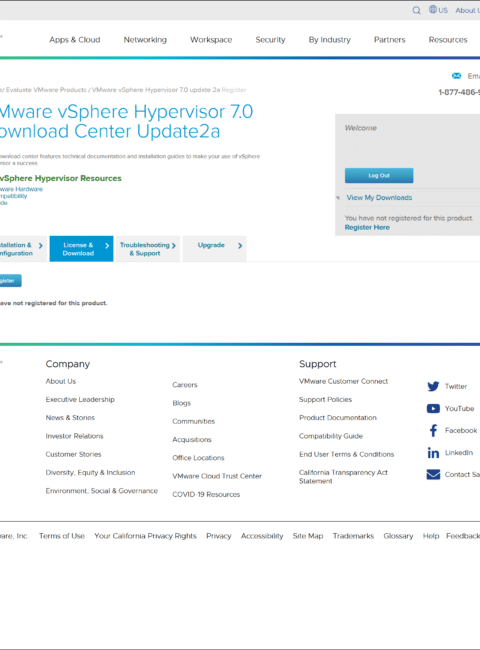Screen dimensions: 480x650
Task: Open Investor Relations footer link
Action: point(74,436)
